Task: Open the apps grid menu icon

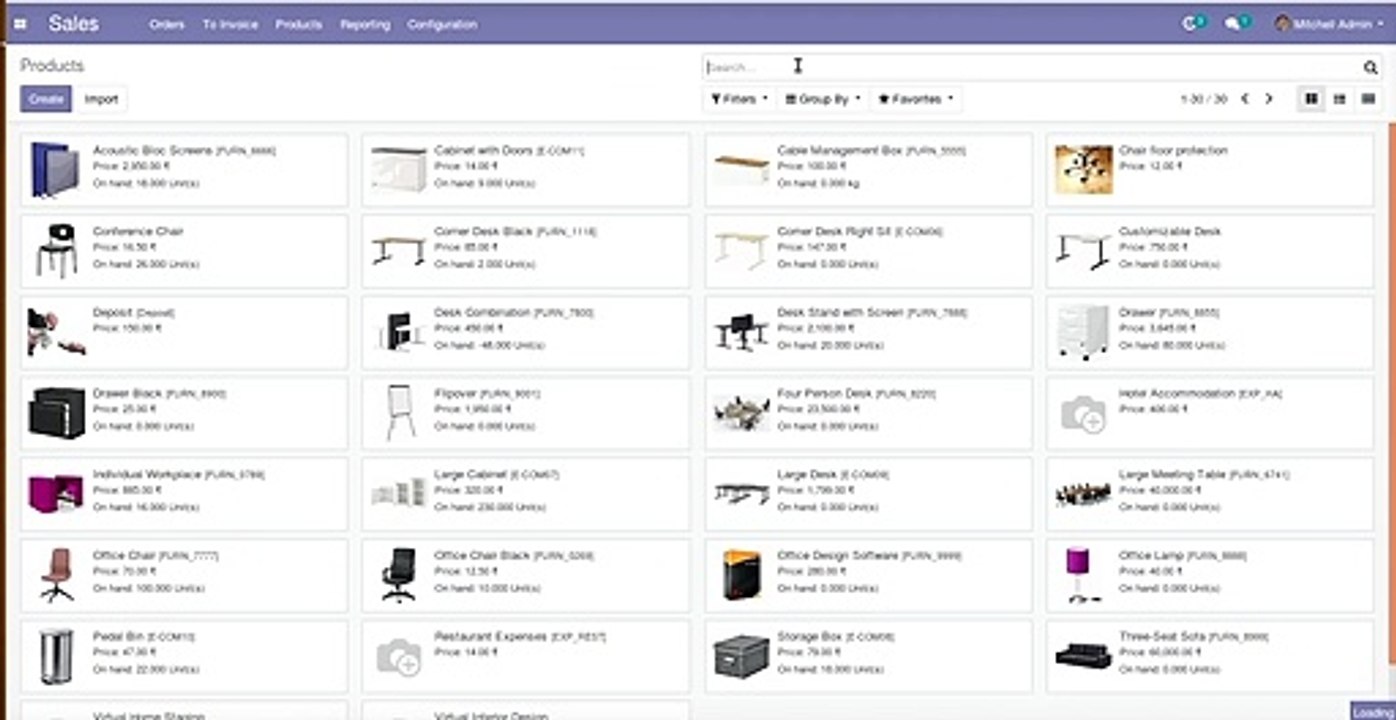Action: pyautogui.click(x=21, y=24)
